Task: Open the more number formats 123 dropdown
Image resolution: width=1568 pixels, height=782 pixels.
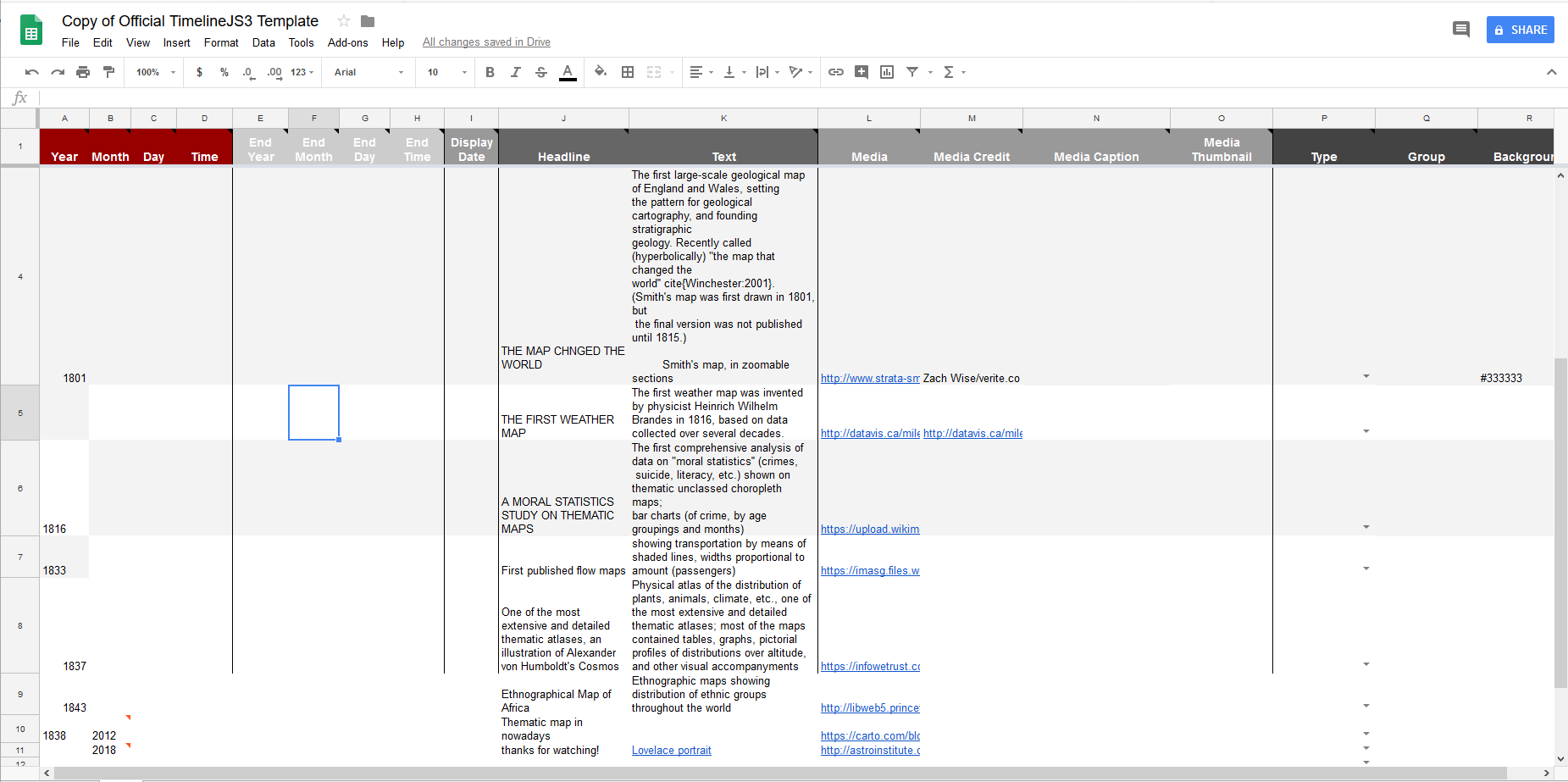Action: point(298,72)
